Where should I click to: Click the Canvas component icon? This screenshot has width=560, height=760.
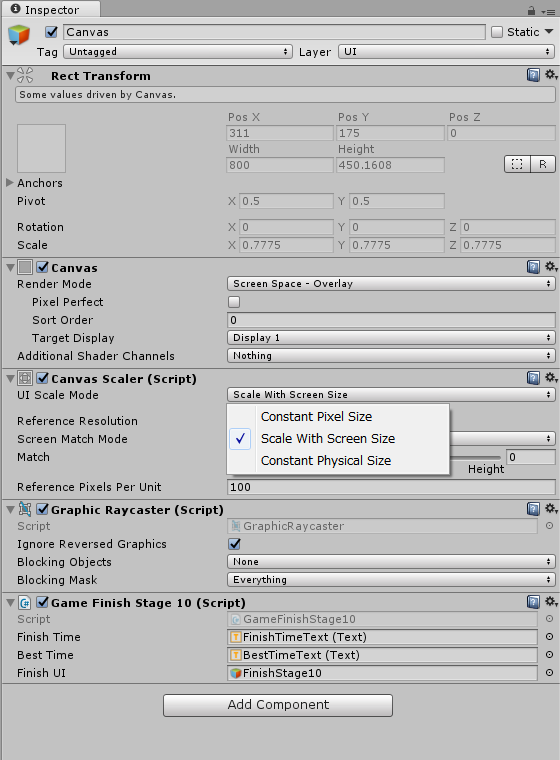25,267
